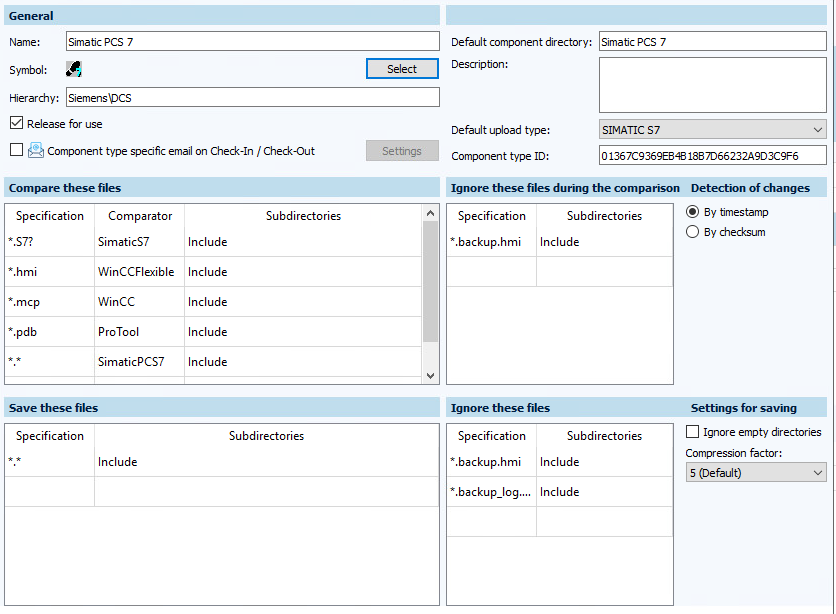The height and width of the screenshot is (614, 836).
Task: Click the email envelope icon beside Check-In option
Action: (36, 150)
